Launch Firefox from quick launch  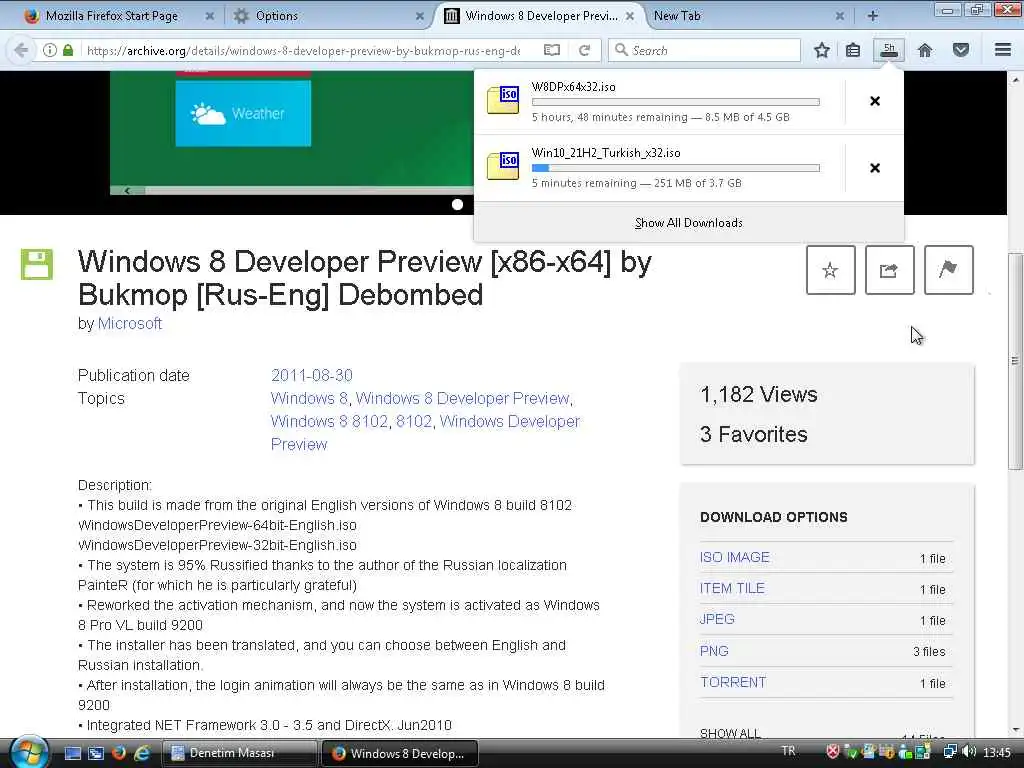click(x=118, y=753)
